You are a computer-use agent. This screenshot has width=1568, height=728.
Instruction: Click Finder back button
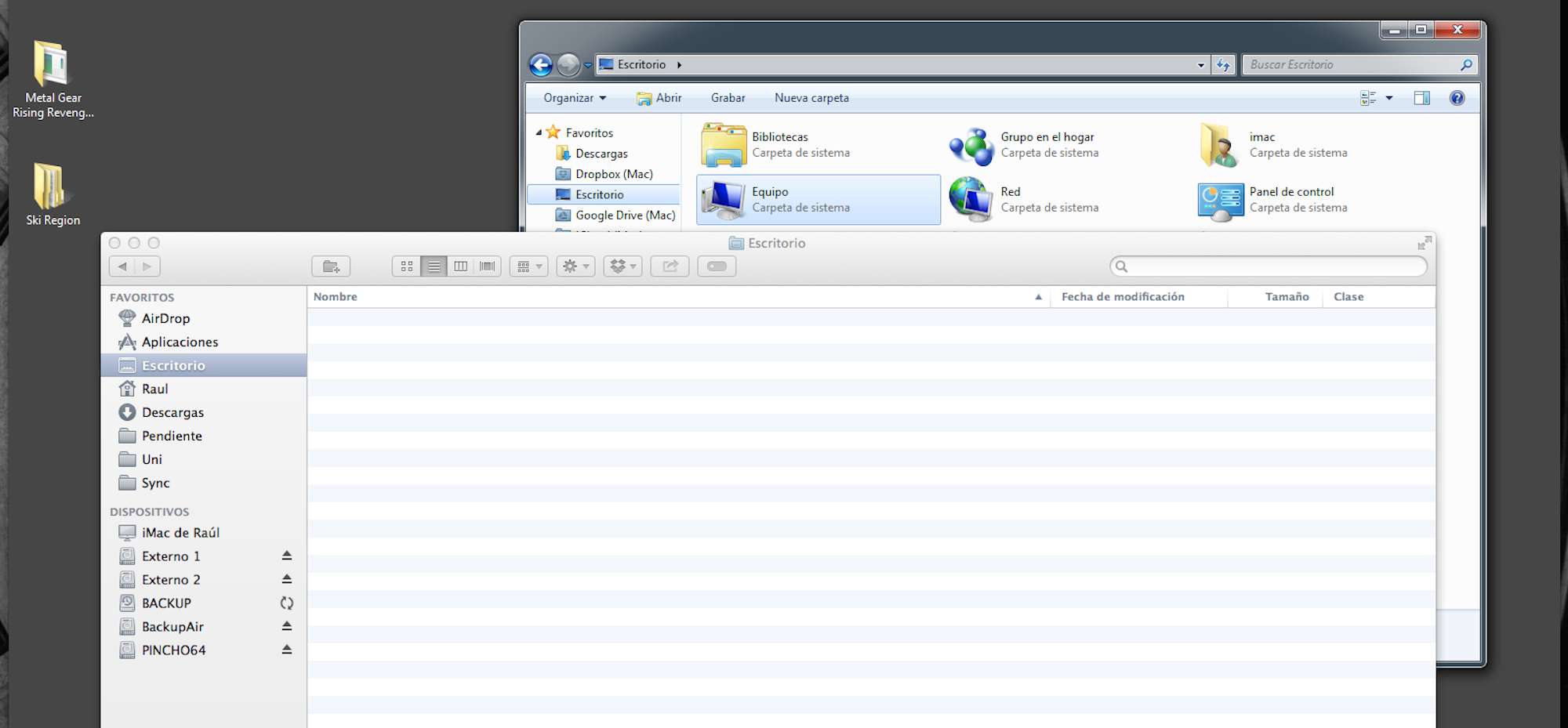coord(122,266)
